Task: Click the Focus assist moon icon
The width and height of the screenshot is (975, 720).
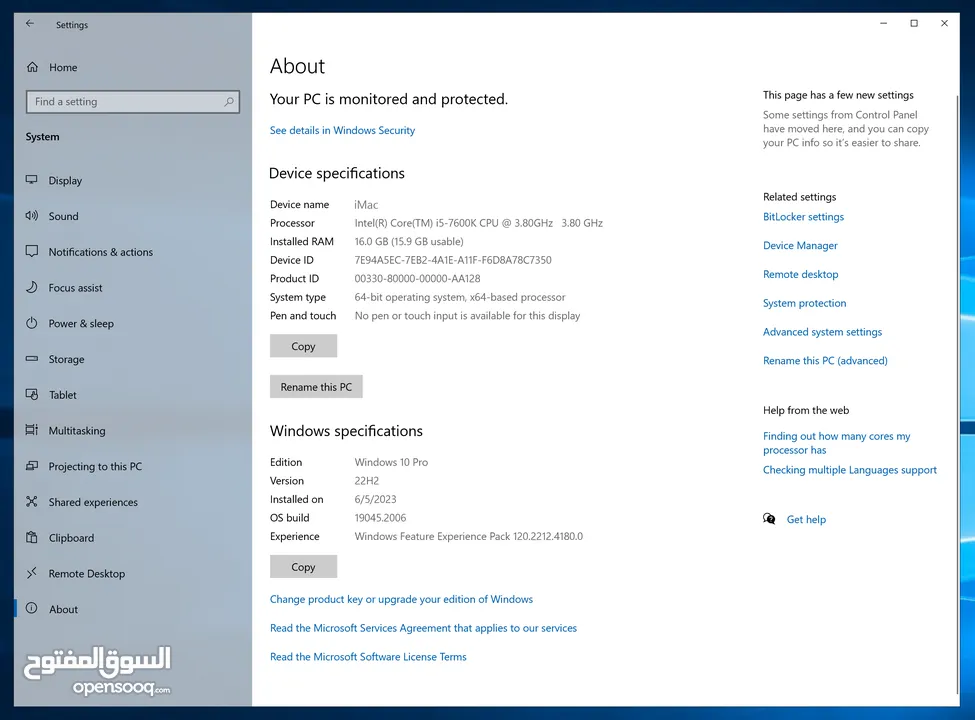Action: [x=32, y=287]
